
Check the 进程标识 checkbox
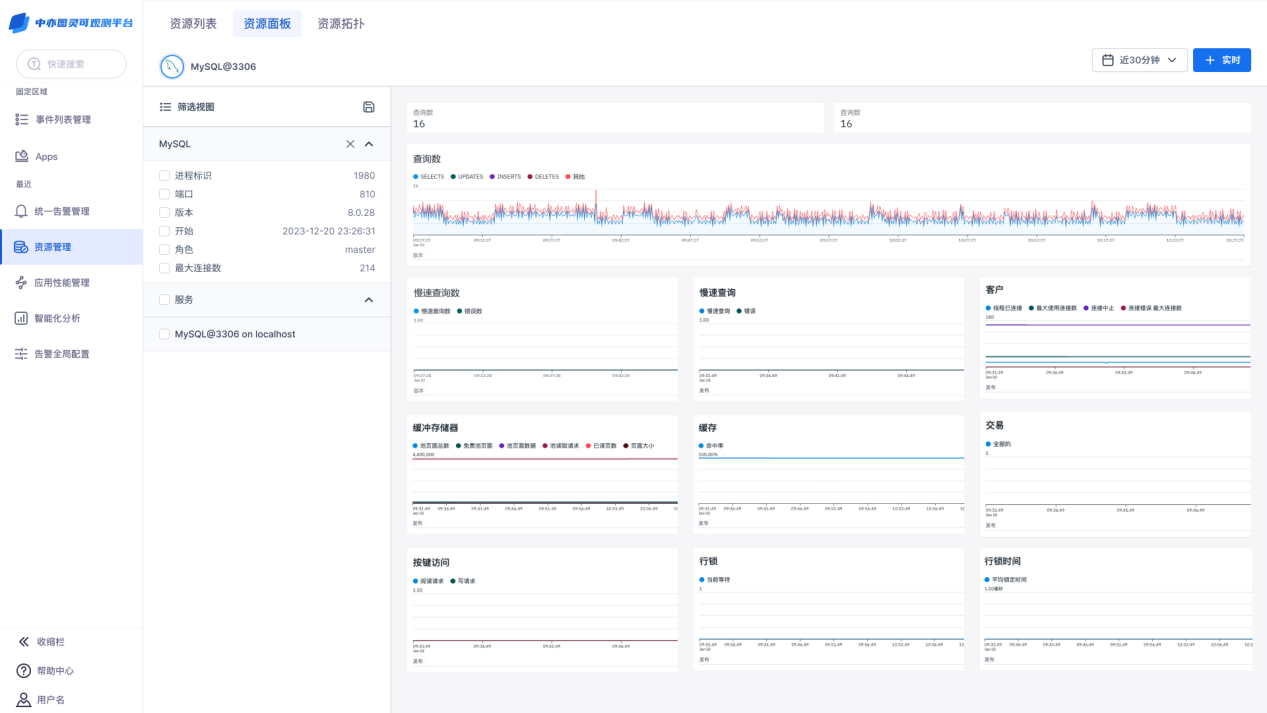click(164, 176)
